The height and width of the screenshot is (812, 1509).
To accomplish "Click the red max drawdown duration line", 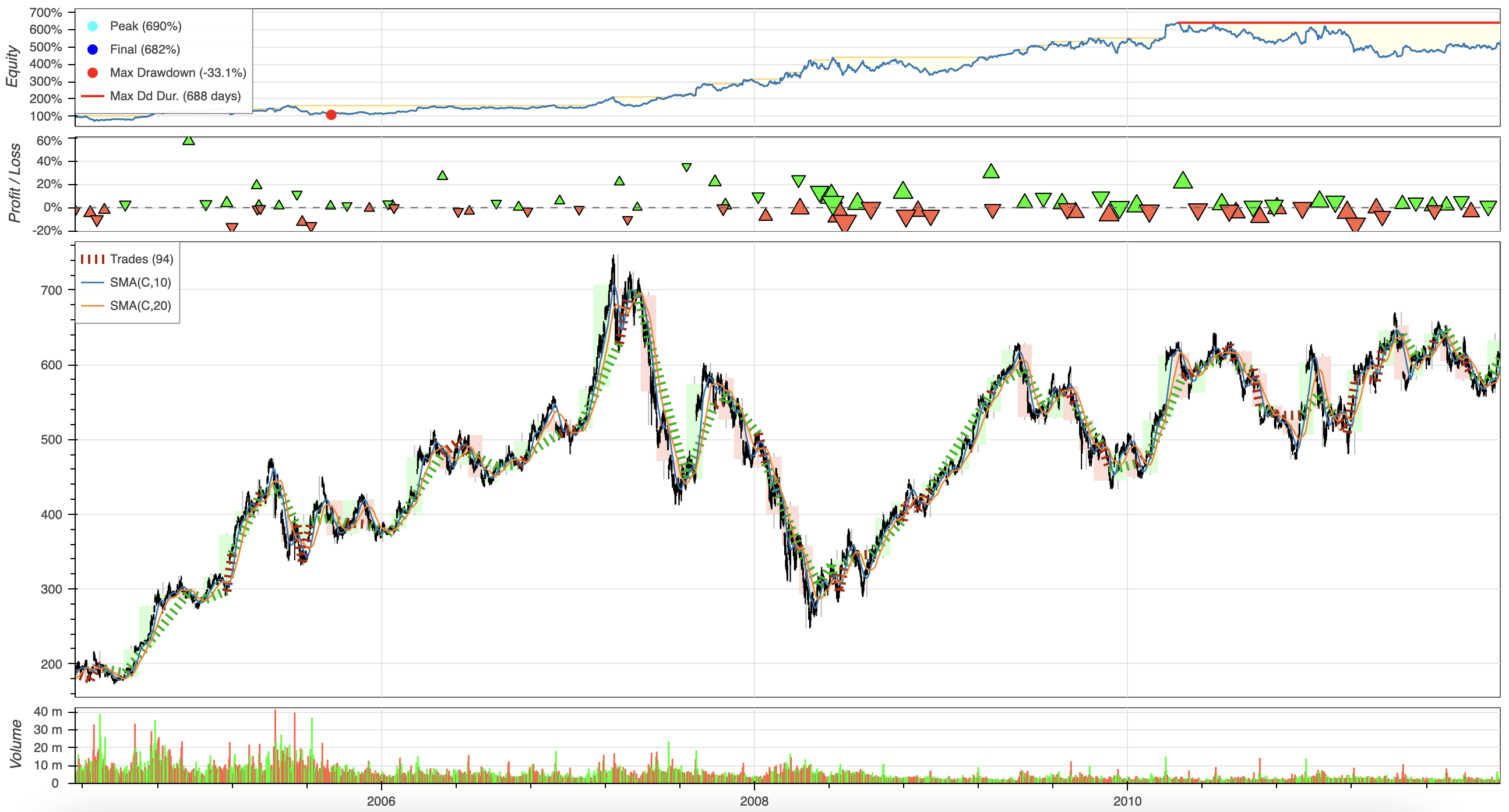I will pyautogui.click(x=1338, y=23).
